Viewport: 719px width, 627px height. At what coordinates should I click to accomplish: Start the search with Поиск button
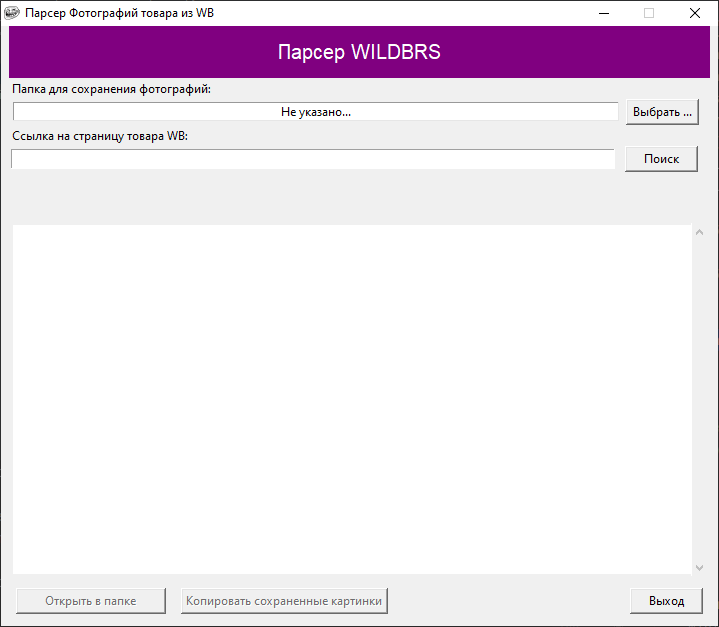coord(661,159)
